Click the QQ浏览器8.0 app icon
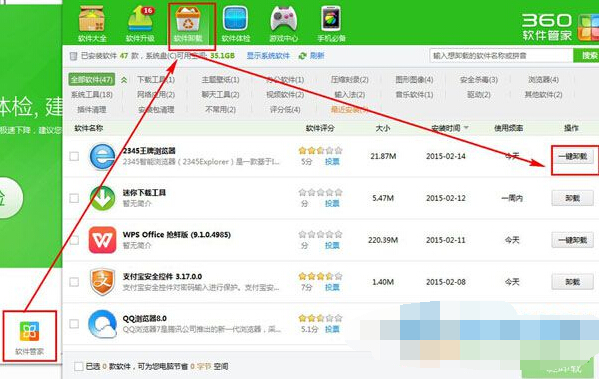Screen dimensions: 599x379 102,324
